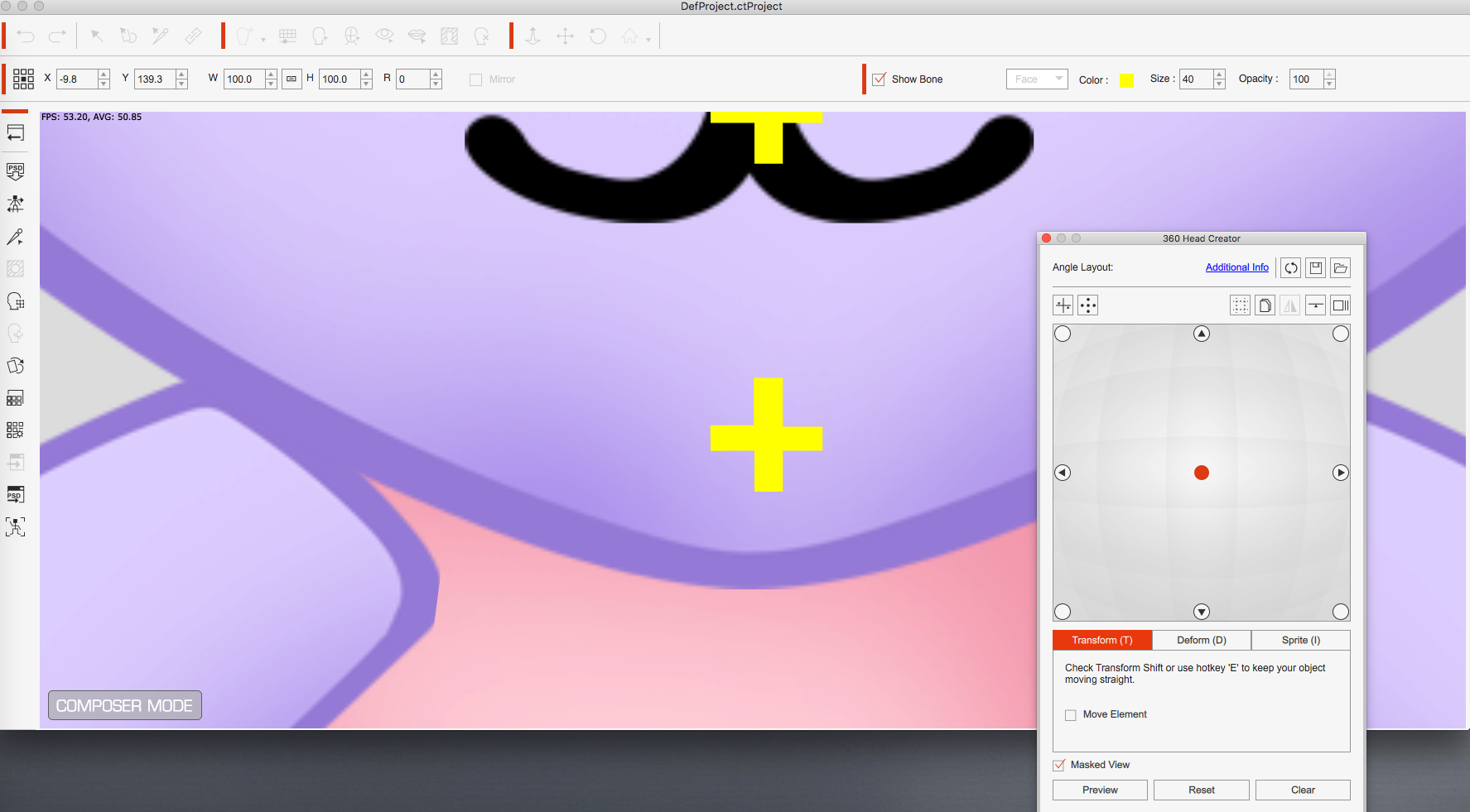Toggle the Masked View checkbox
The height and width of the screenshot is (812, 1470).
(x=1059, y=765)
